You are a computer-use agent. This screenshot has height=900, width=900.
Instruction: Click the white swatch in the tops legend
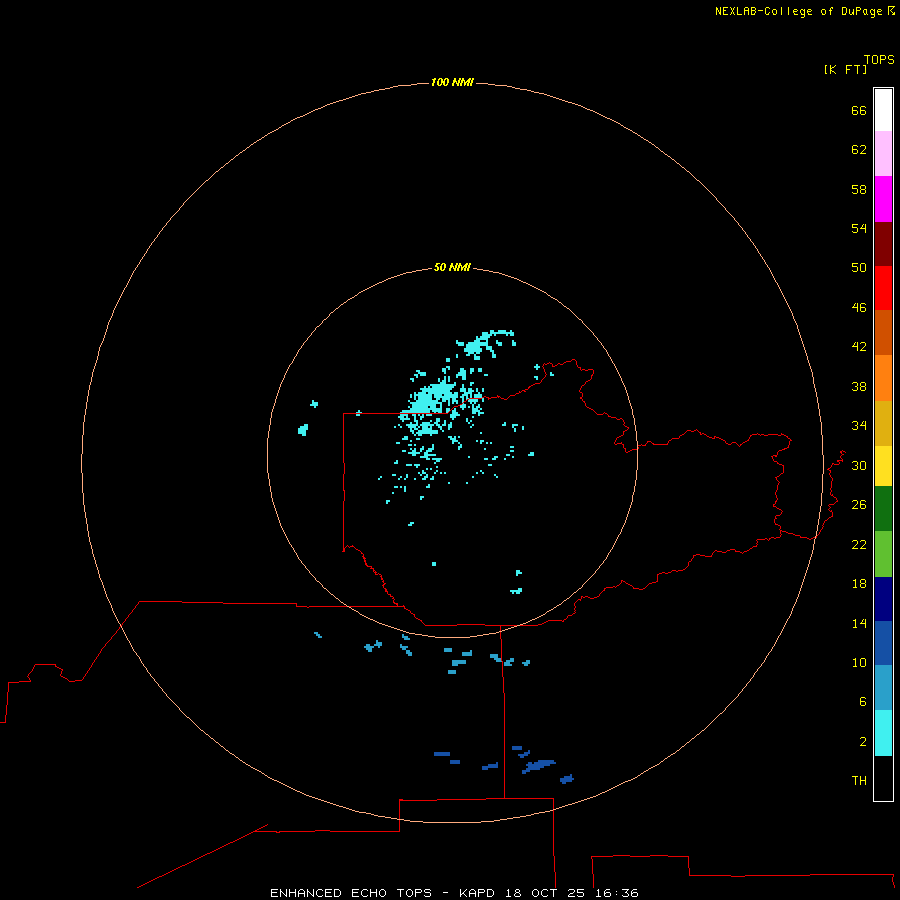(x=883, y=110)
